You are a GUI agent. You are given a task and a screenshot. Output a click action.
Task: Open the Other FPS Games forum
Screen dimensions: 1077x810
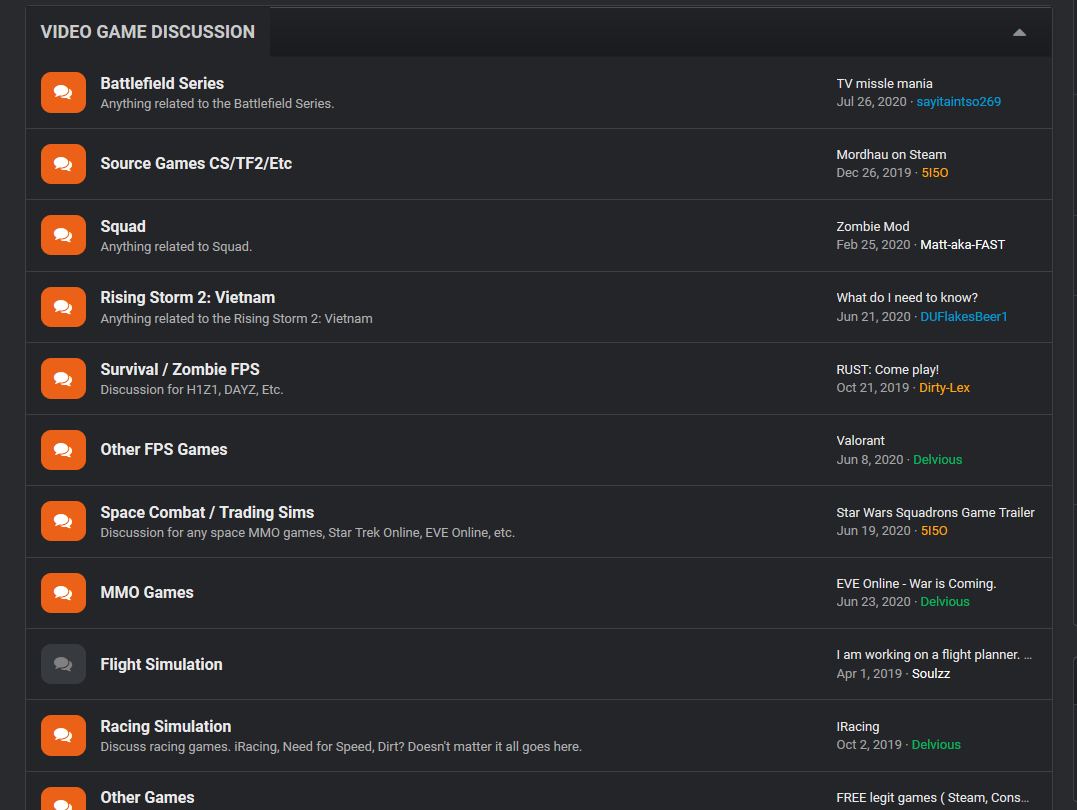(x=163, y=449)
